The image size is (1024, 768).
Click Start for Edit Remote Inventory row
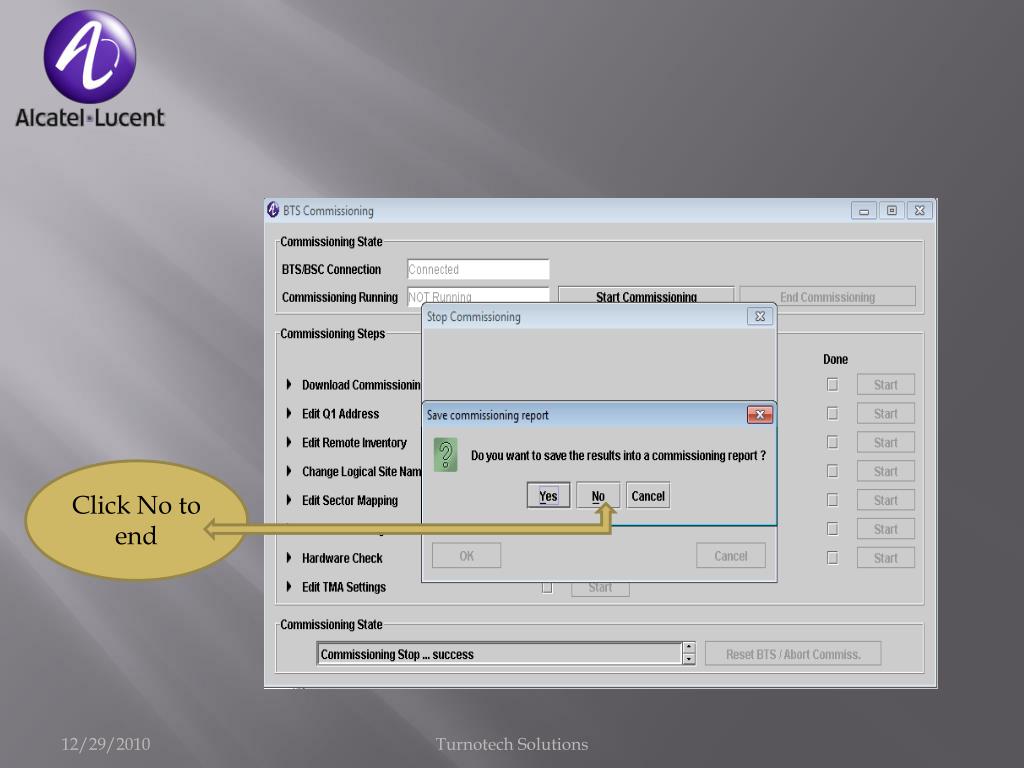pos(886,442)
